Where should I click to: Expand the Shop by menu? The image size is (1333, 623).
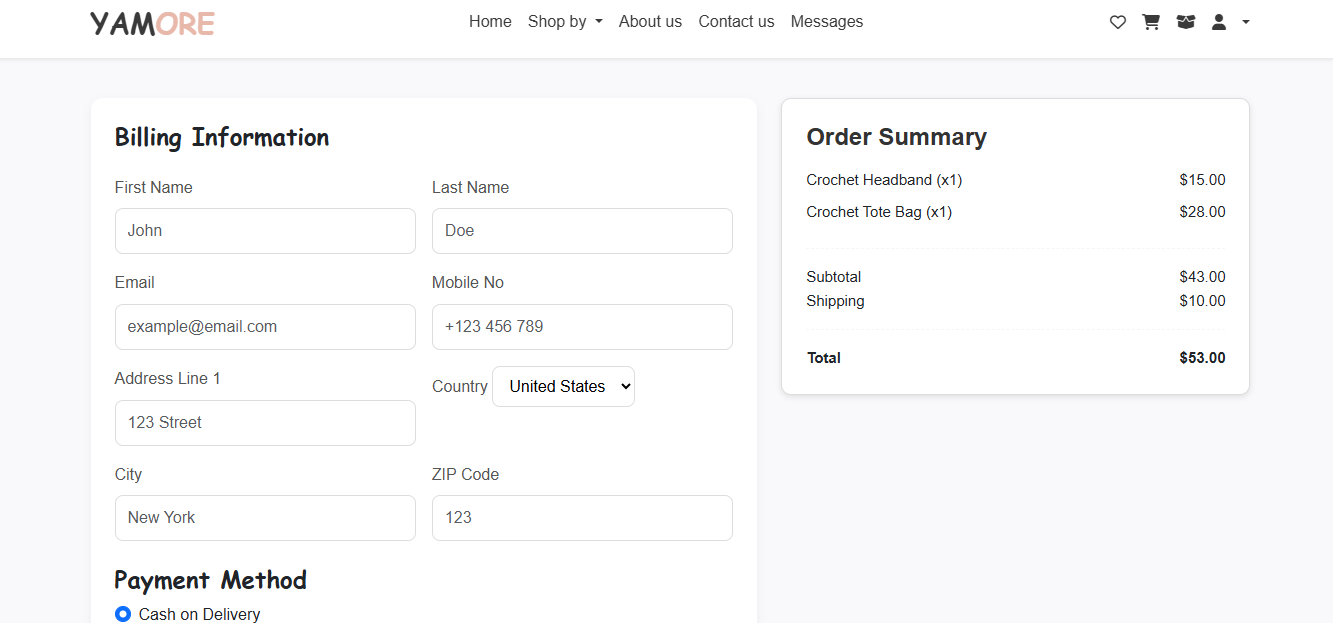click(x=565, y=22)
